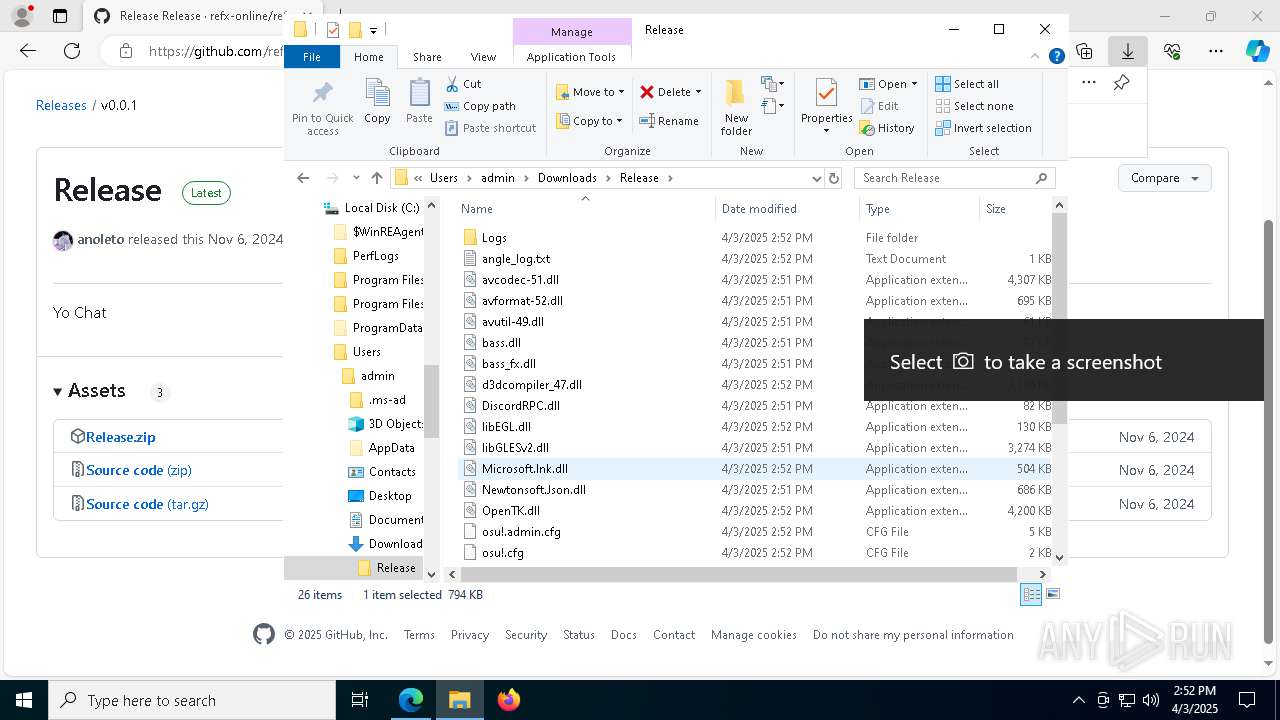Refresh the browser page
Viewport: 1280px width, 720px height.
(x=72, y=51)
